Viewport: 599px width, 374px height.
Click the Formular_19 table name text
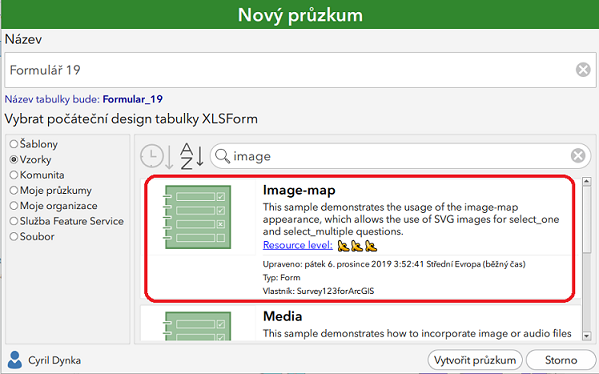(133, 99)
